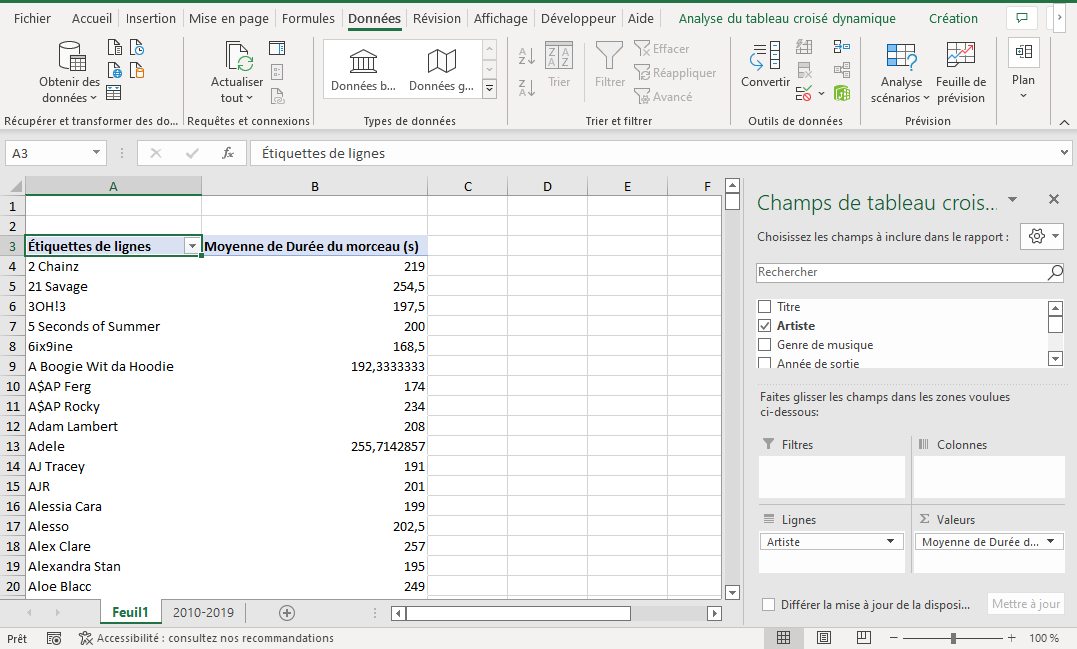This screenshot has height=649, width=1077.
Task: Add a new sheet
Action: pyautogui.click(x=287, y=613)
